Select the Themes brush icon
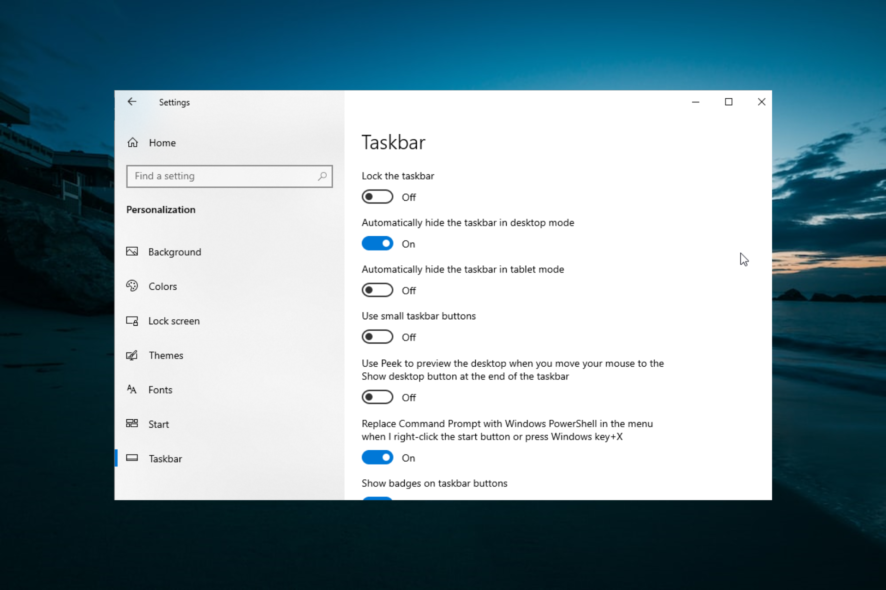Image resolution: width=886 pixels, height=590 pixels. pyautogui.click(x=132, y=355)
